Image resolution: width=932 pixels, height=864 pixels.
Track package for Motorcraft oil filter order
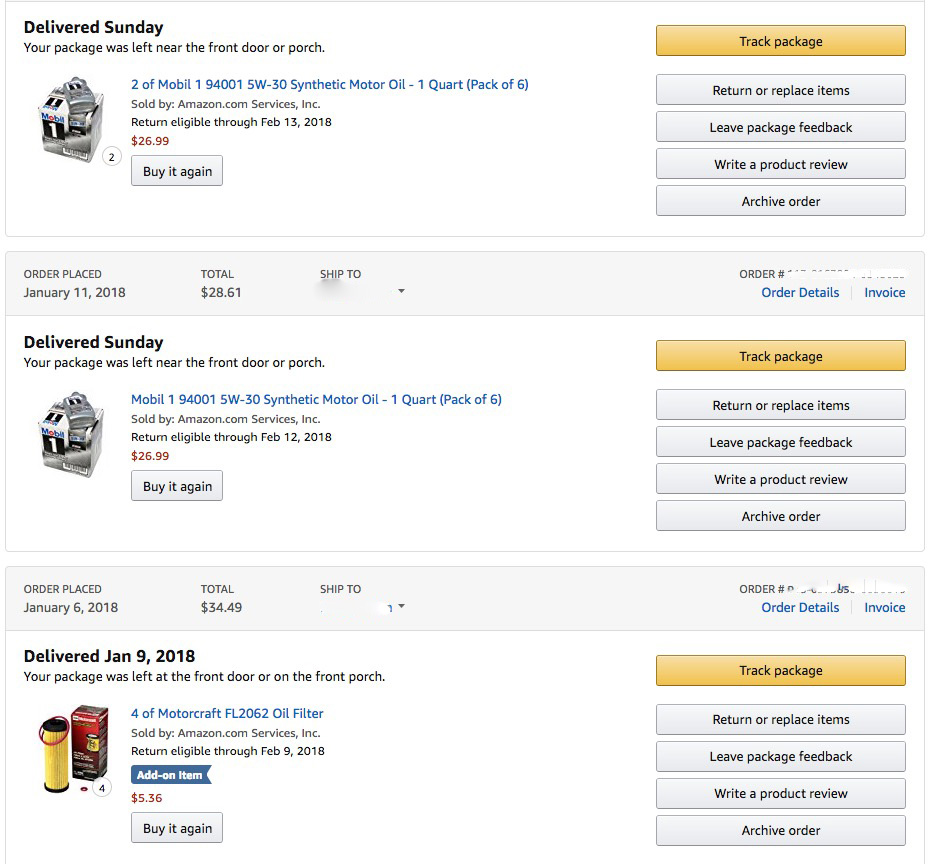click(780, 670)
